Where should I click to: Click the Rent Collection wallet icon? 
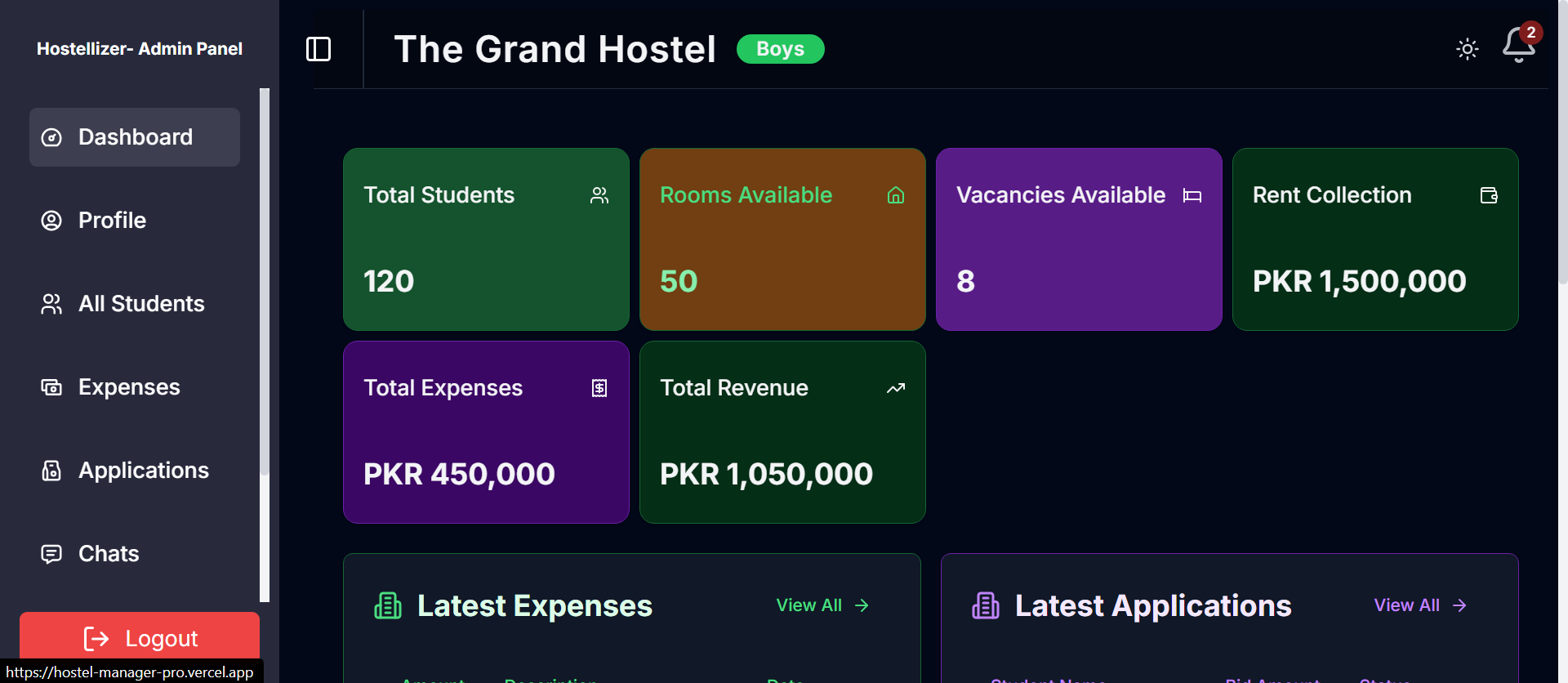[1489, 195]
